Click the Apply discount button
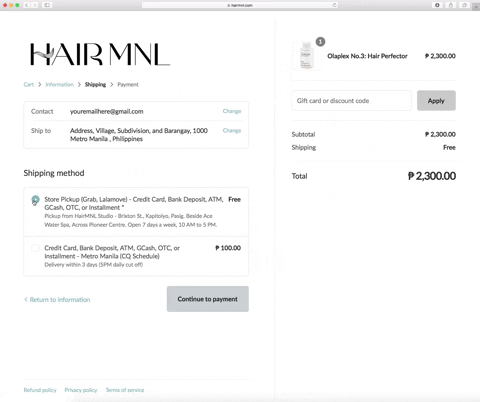Screen dimensions: 480x402 click(436, 101)
